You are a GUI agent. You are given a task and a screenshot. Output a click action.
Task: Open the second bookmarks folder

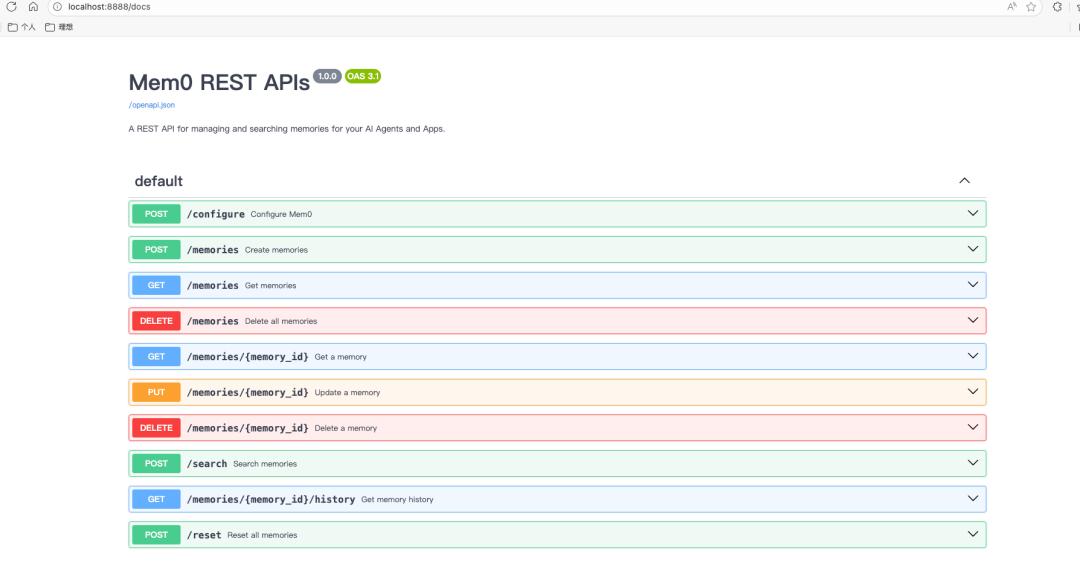(59, 28)
